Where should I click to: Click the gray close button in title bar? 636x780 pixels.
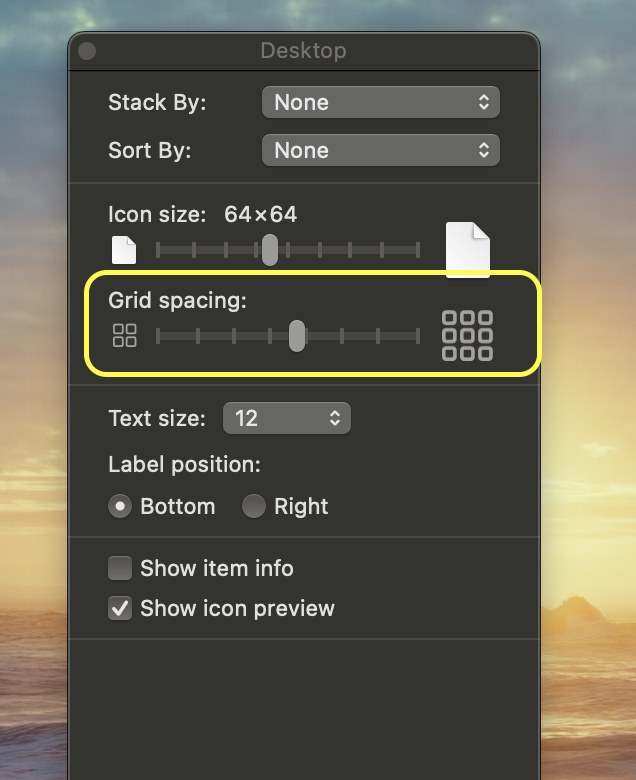[x=87, y=50]
